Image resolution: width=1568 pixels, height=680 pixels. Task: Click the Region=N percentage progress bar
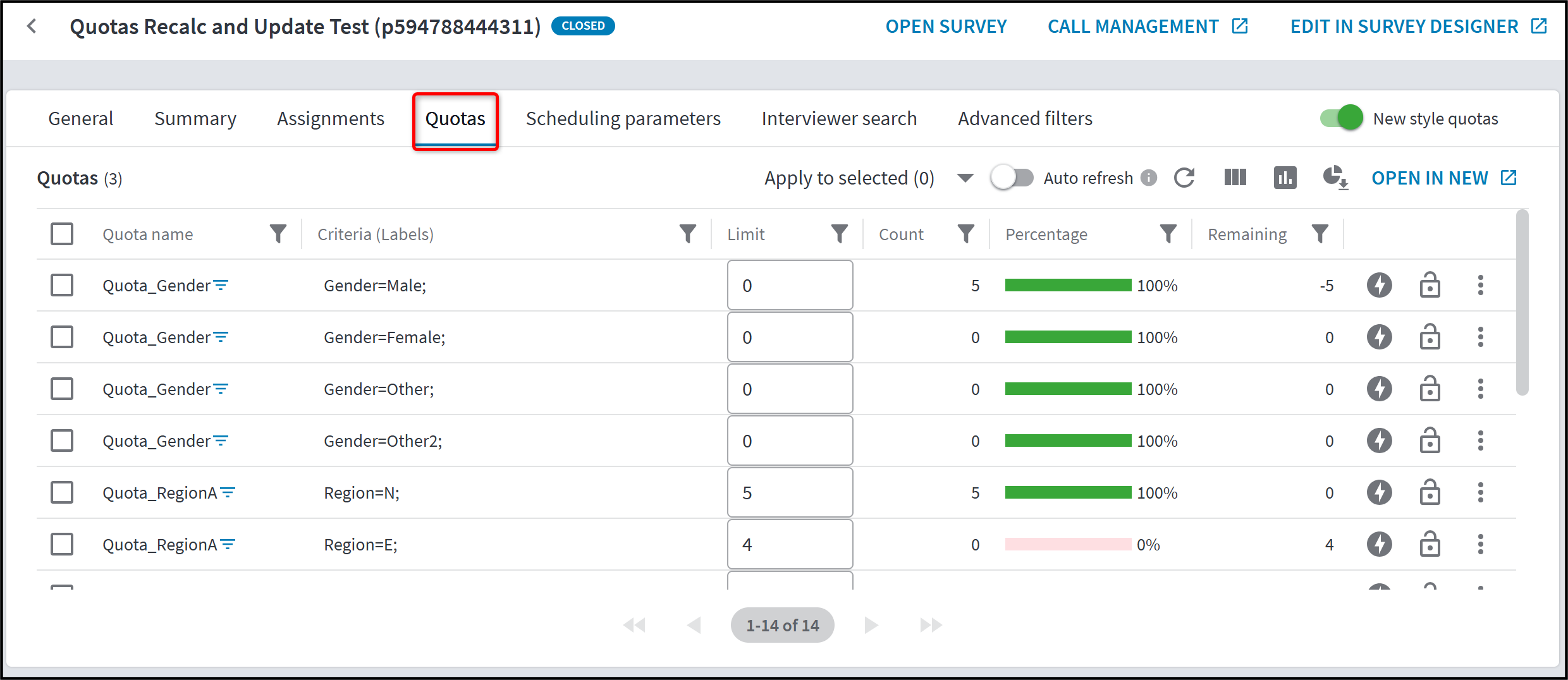1068,492
